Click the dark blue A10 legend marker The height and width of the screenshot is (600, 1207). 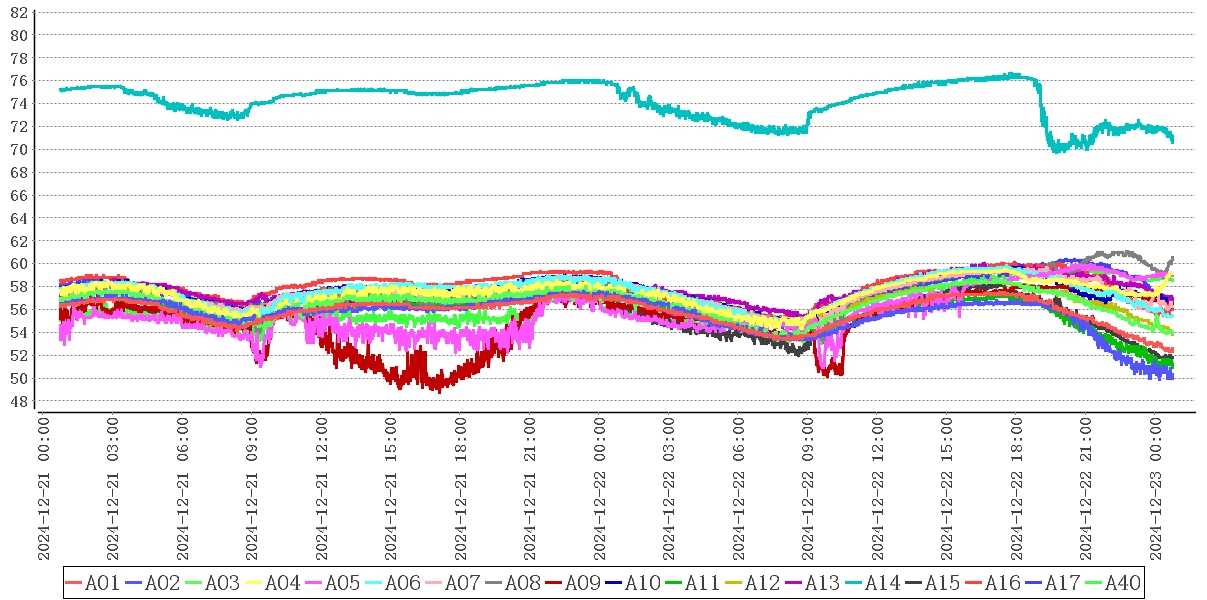(x=614, y=583)
